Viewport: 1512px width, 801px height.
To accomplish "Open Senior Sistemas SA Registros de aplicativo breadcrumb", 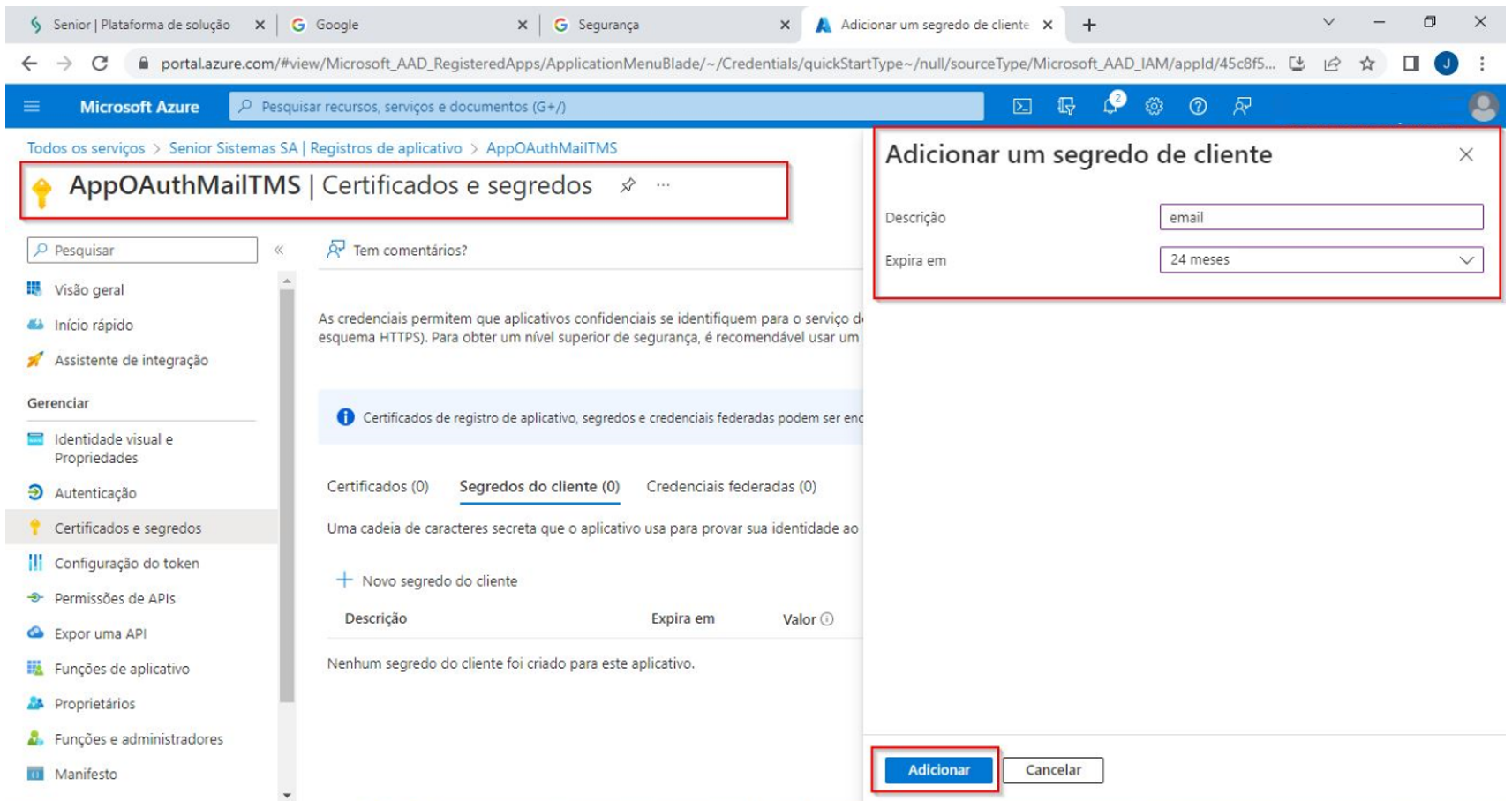I will coord(315,148).
